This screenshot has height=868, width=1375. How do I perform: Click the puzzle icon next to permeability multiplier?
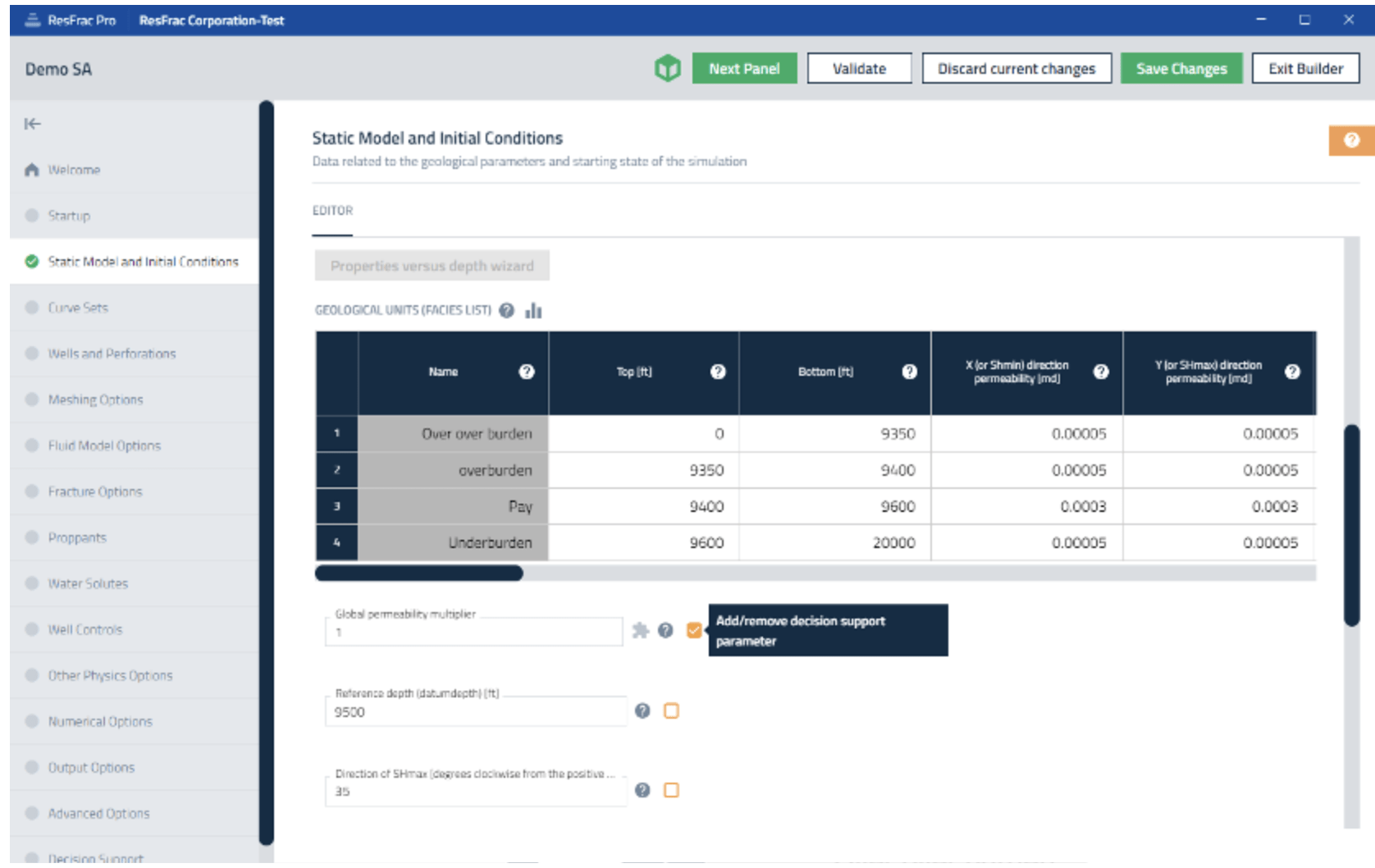[641, 630]
